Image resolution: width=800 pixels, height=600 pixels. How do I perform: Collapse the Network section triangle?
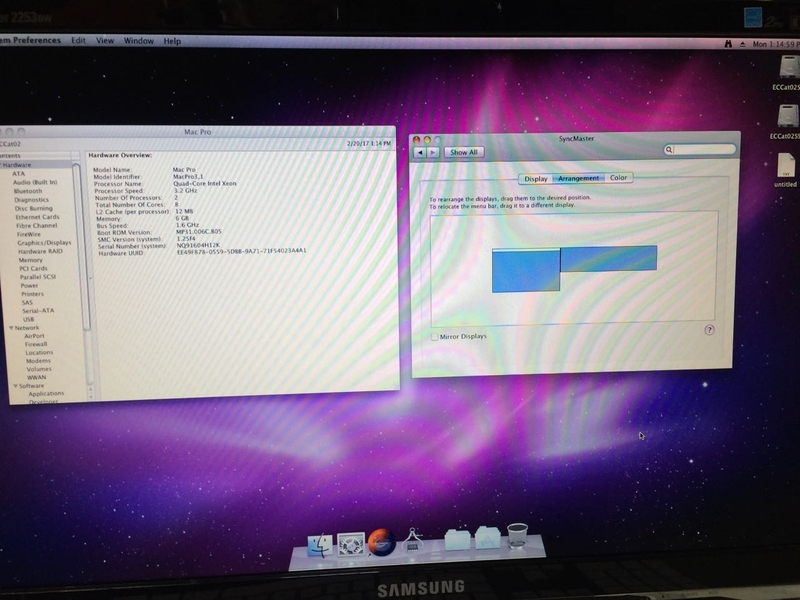(x=11, y=328)
